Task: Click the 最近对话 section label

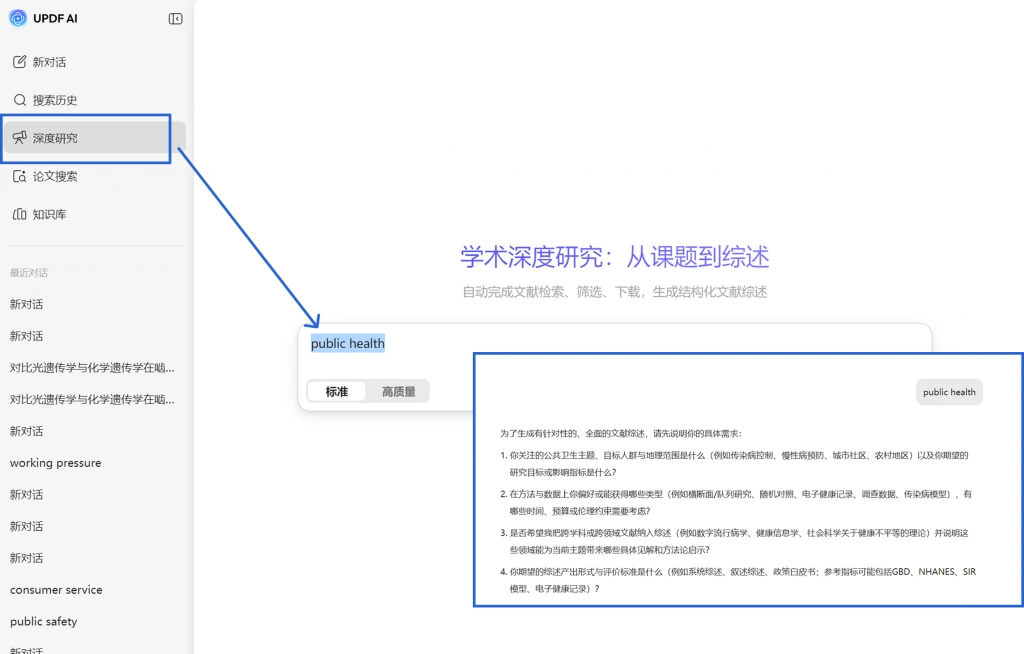Action: (29, 272)
